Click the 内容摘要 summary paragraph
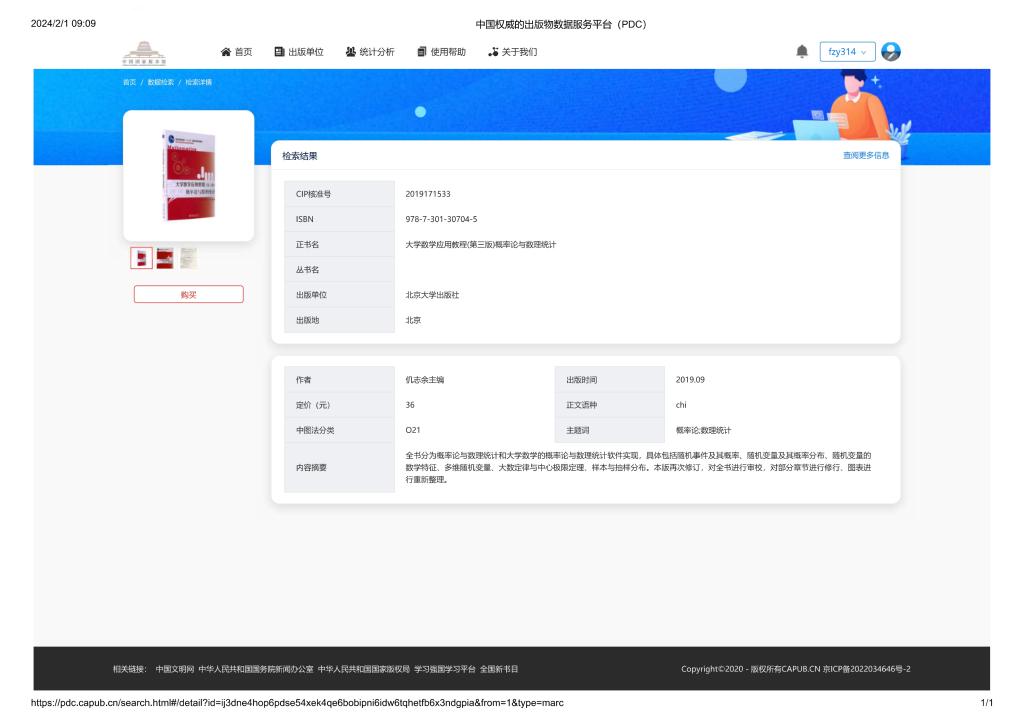 pyautogui.click(x=639, y=467)
